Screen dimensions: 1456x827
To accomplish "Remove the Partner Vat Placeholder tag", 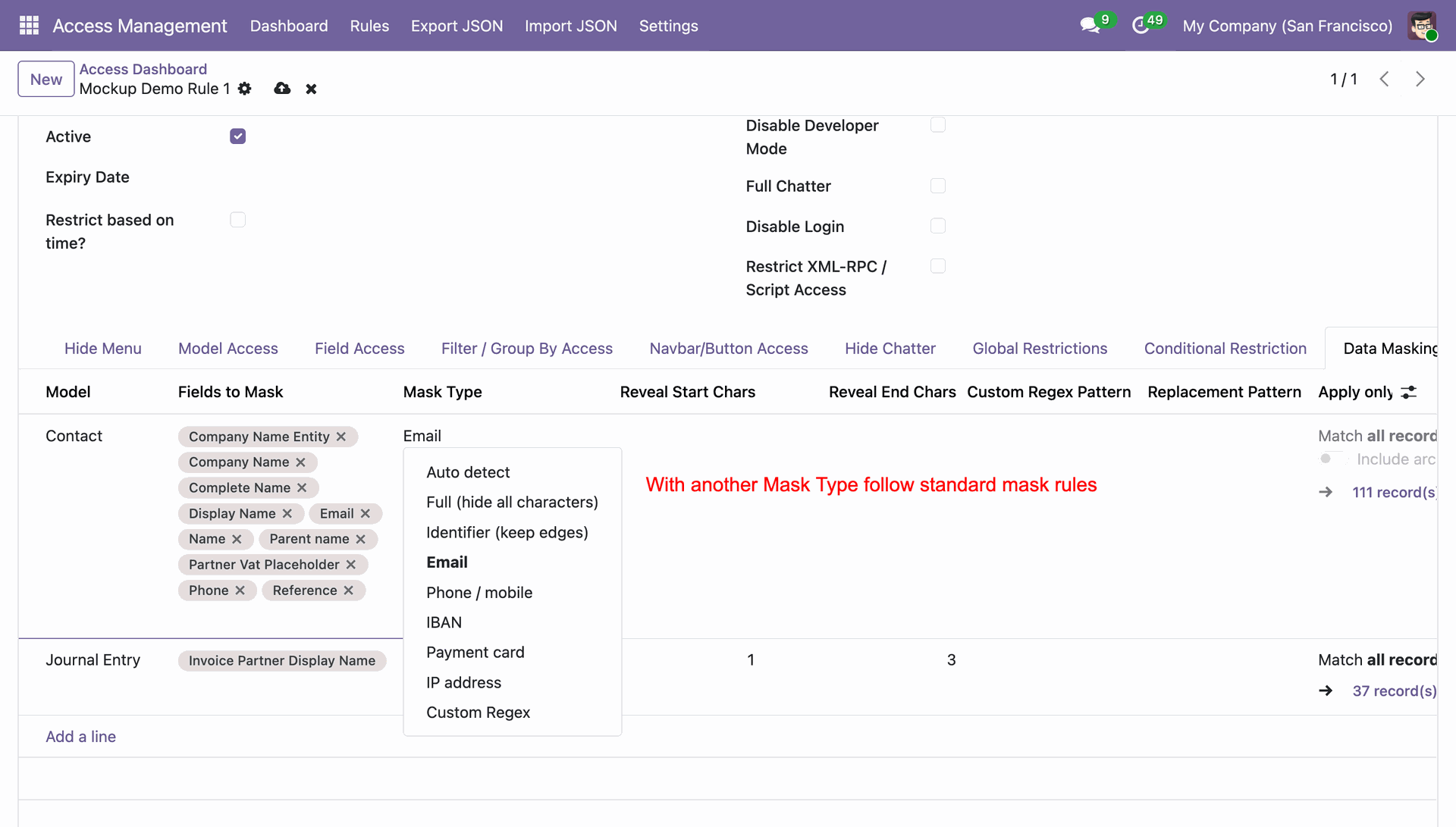I will [350, 564].
